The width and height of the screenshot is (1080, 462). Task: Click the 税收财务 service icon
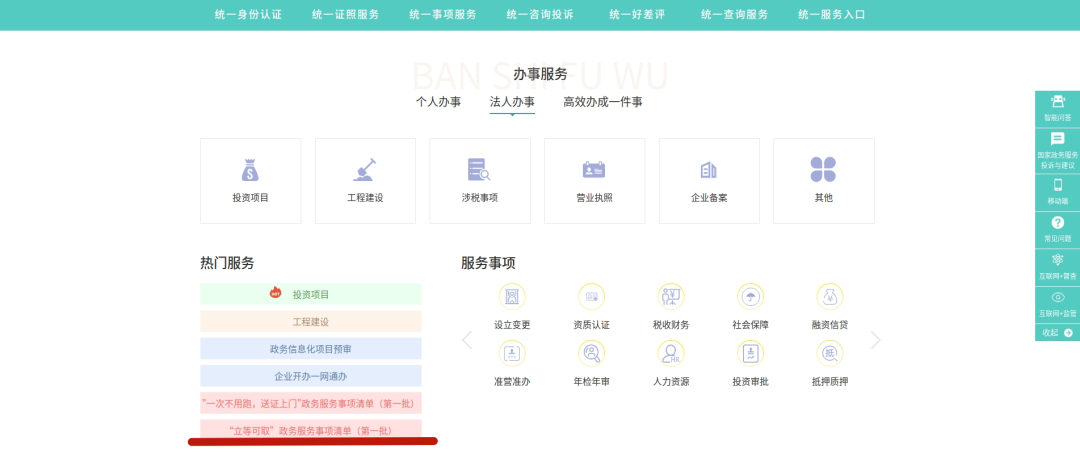pyautogui.click(x=671, y=297)
